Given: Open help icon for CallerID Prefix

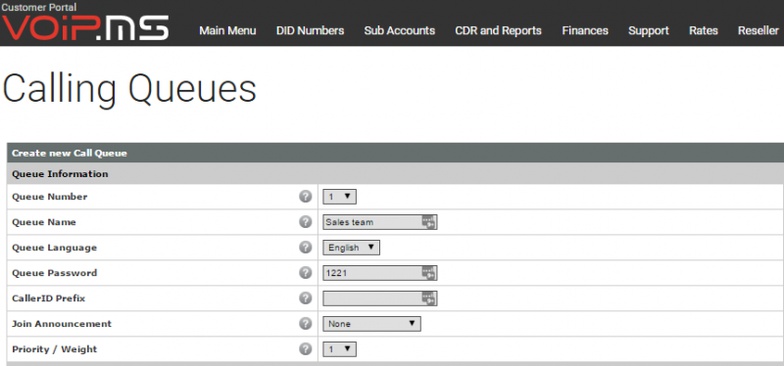Looking at the screenshot, I should pyautogui.click(x=306, y=298).
